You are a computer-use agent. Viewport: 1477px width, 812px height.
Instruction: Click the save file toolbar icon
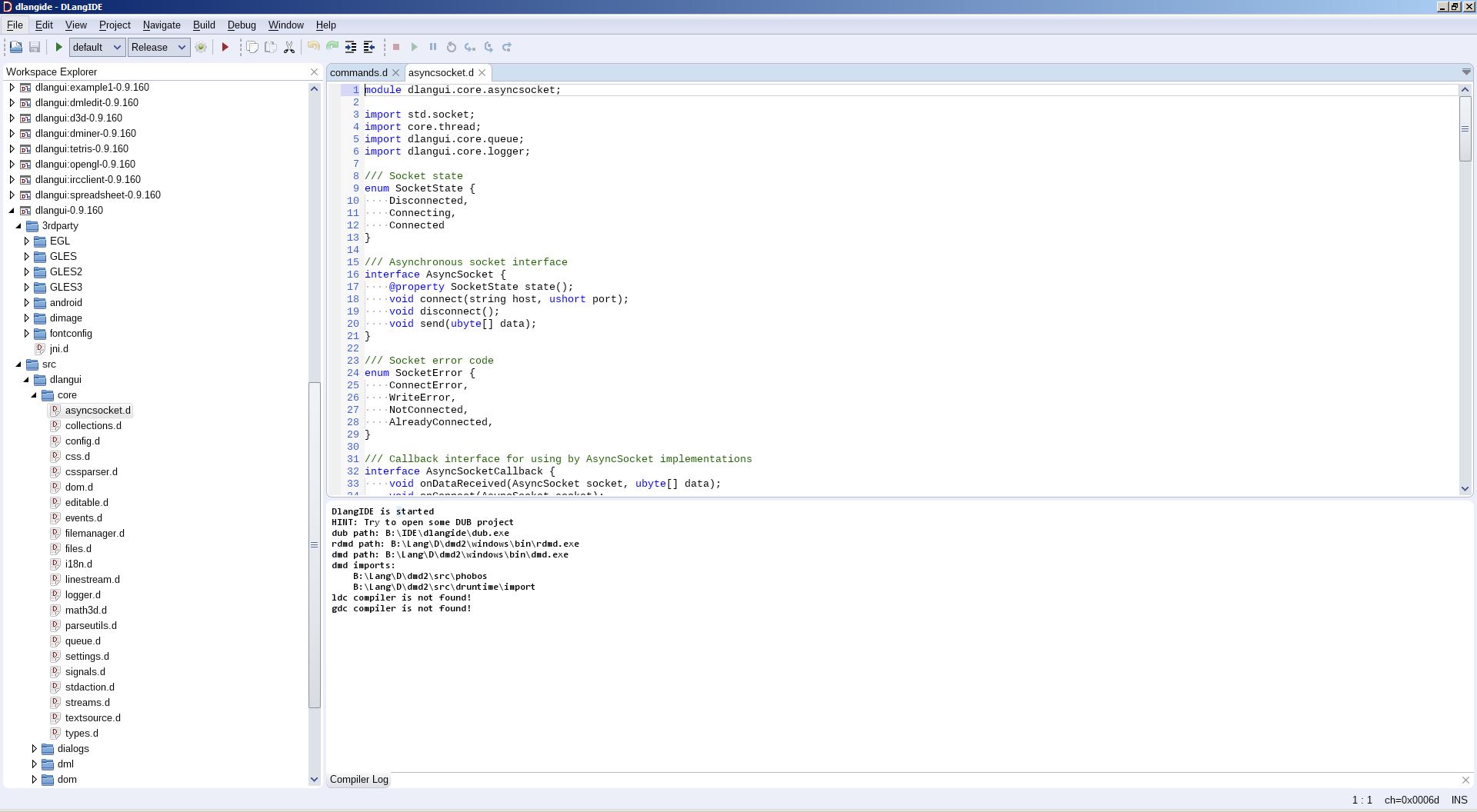coord(35,47)
